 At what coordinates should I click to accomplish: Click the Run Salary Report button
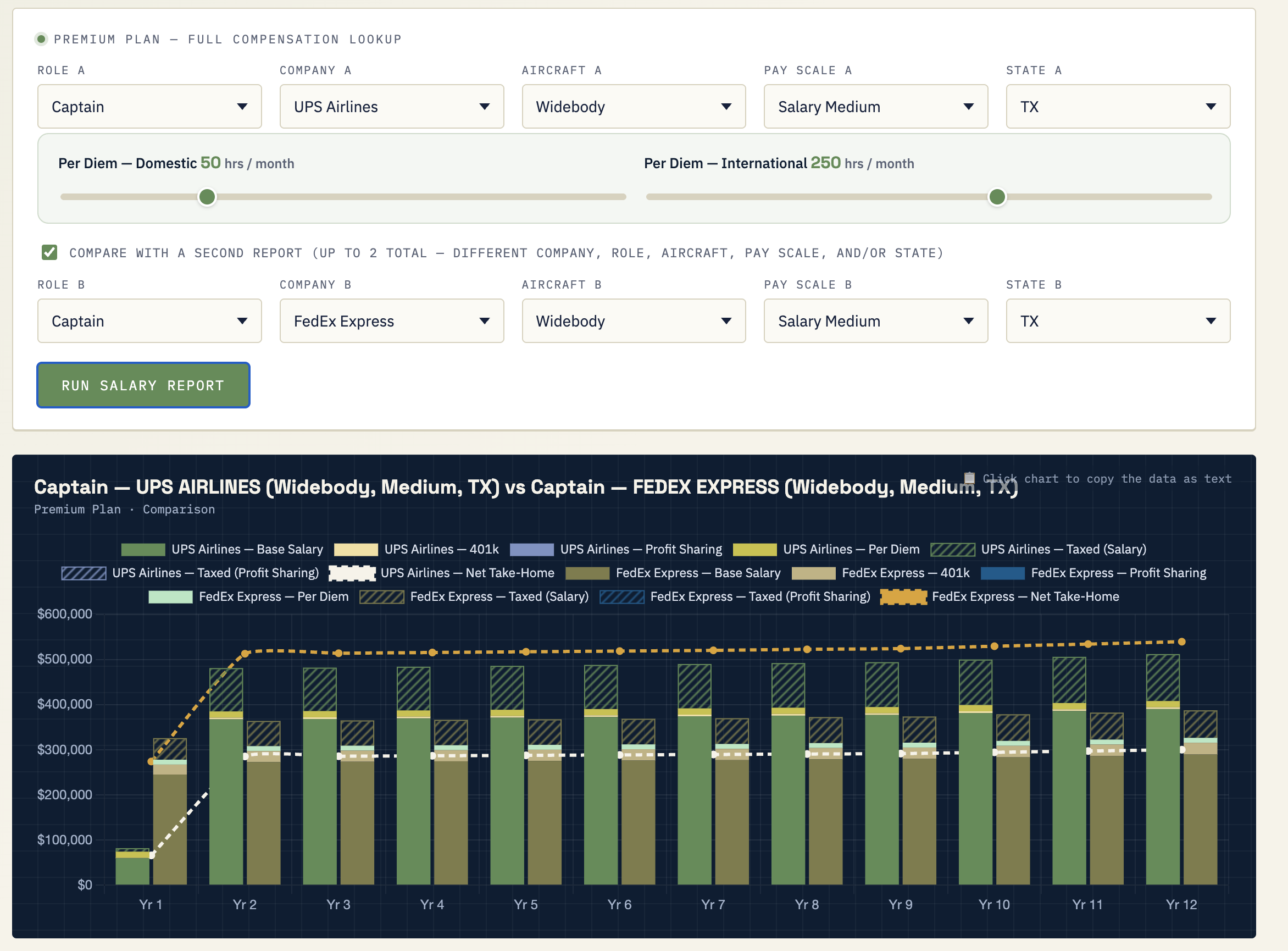[143, 385]
